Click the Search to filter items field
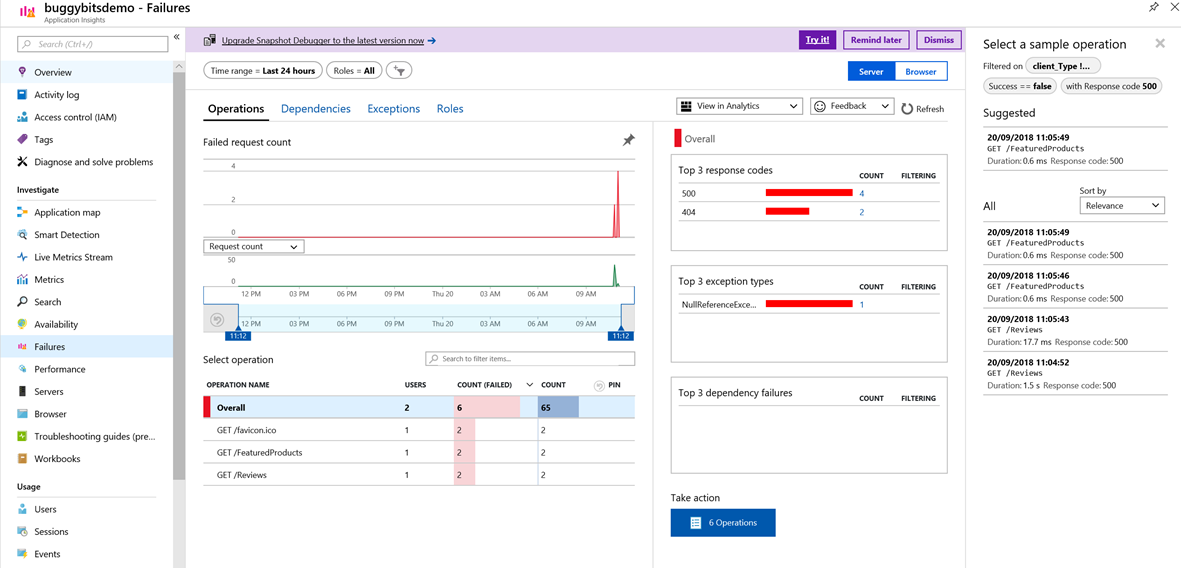 pyautogui.click(x=529, y=359)
